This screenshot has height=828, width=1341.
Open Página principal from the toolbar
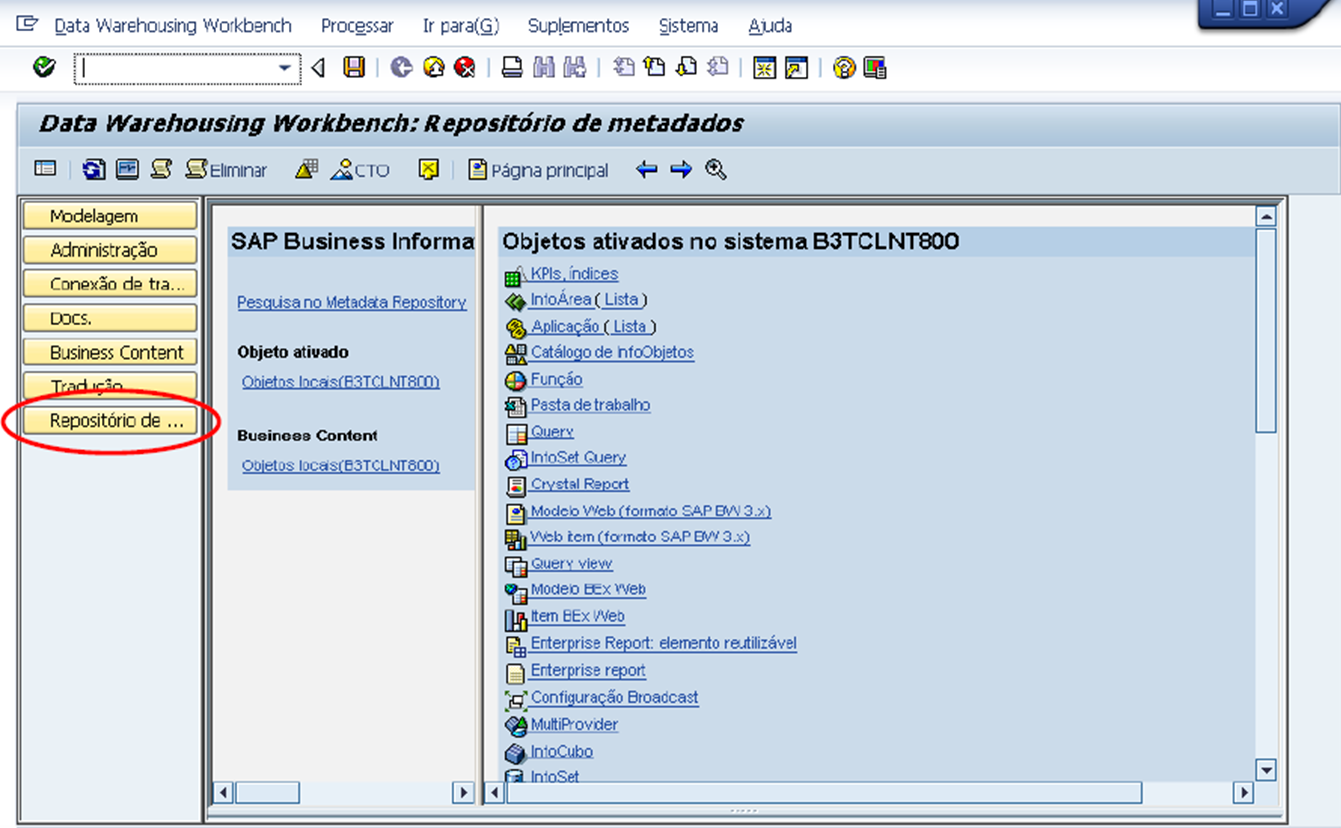(x=539, y=170)
